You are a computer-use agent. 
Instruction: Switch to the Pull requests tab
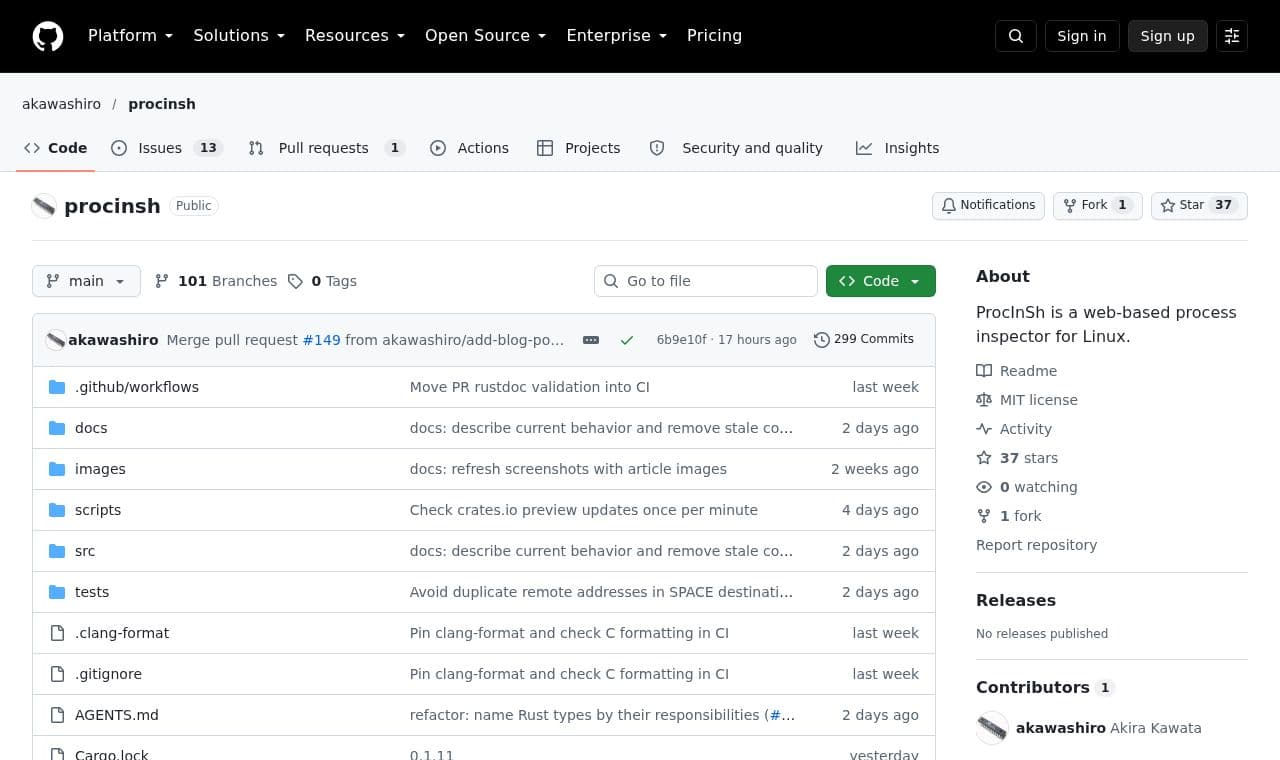[326, 148]
